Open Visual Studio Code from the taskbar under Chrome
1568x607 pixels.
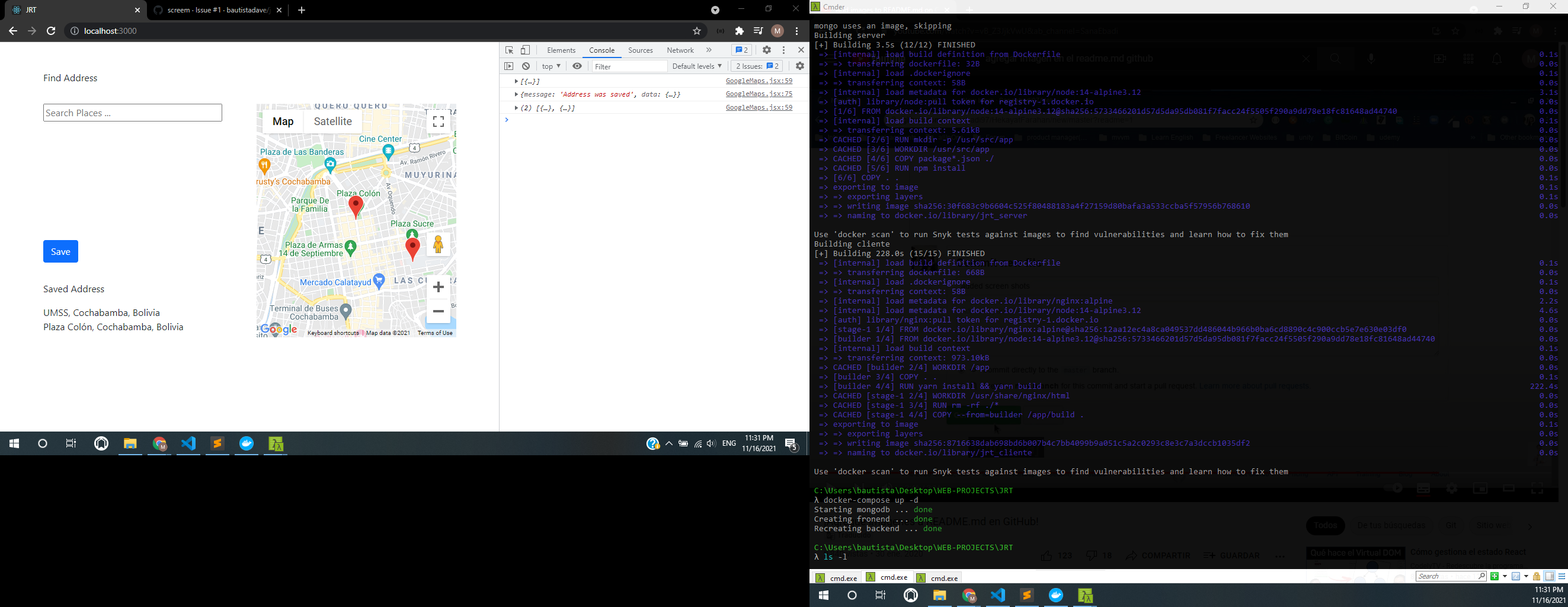[188, 444]
